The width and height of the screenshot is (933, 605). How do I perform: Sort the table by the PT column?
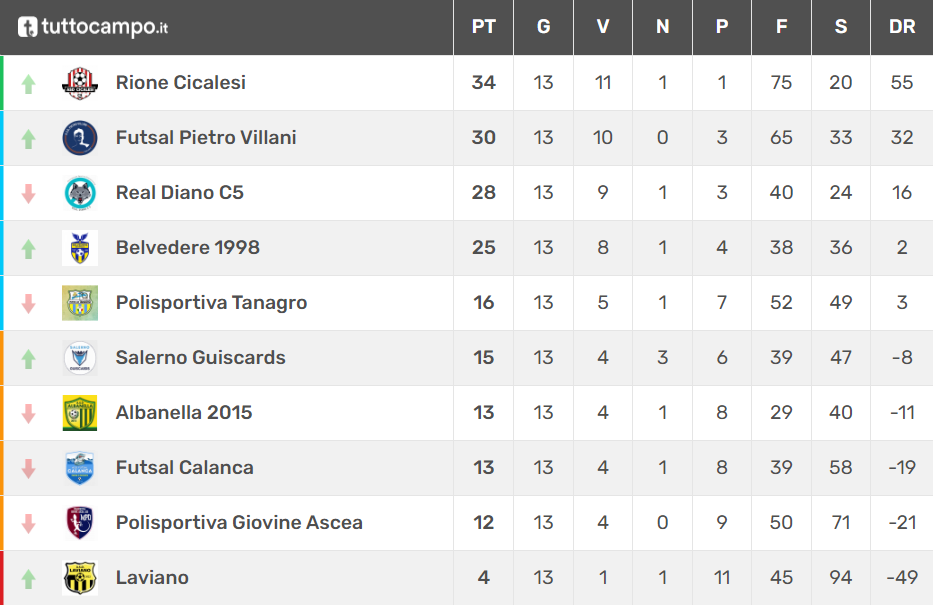click(x=483, y=27)
